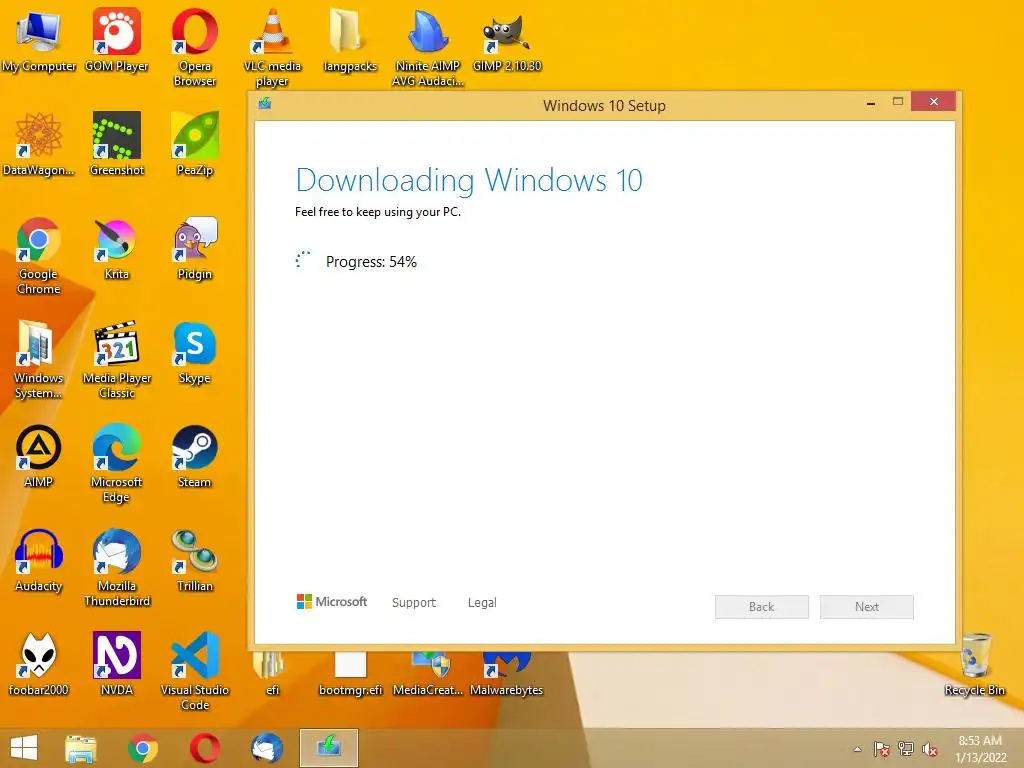Close the Windows 10 Setup window
1024x768 pixels.
click(934, 102)
